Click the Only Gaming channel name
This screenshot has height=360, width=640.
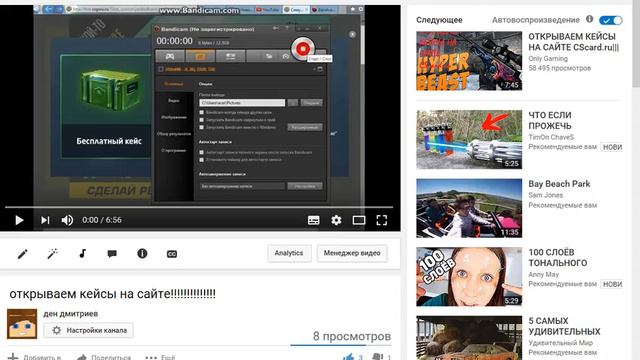click(x=548, y=59)
